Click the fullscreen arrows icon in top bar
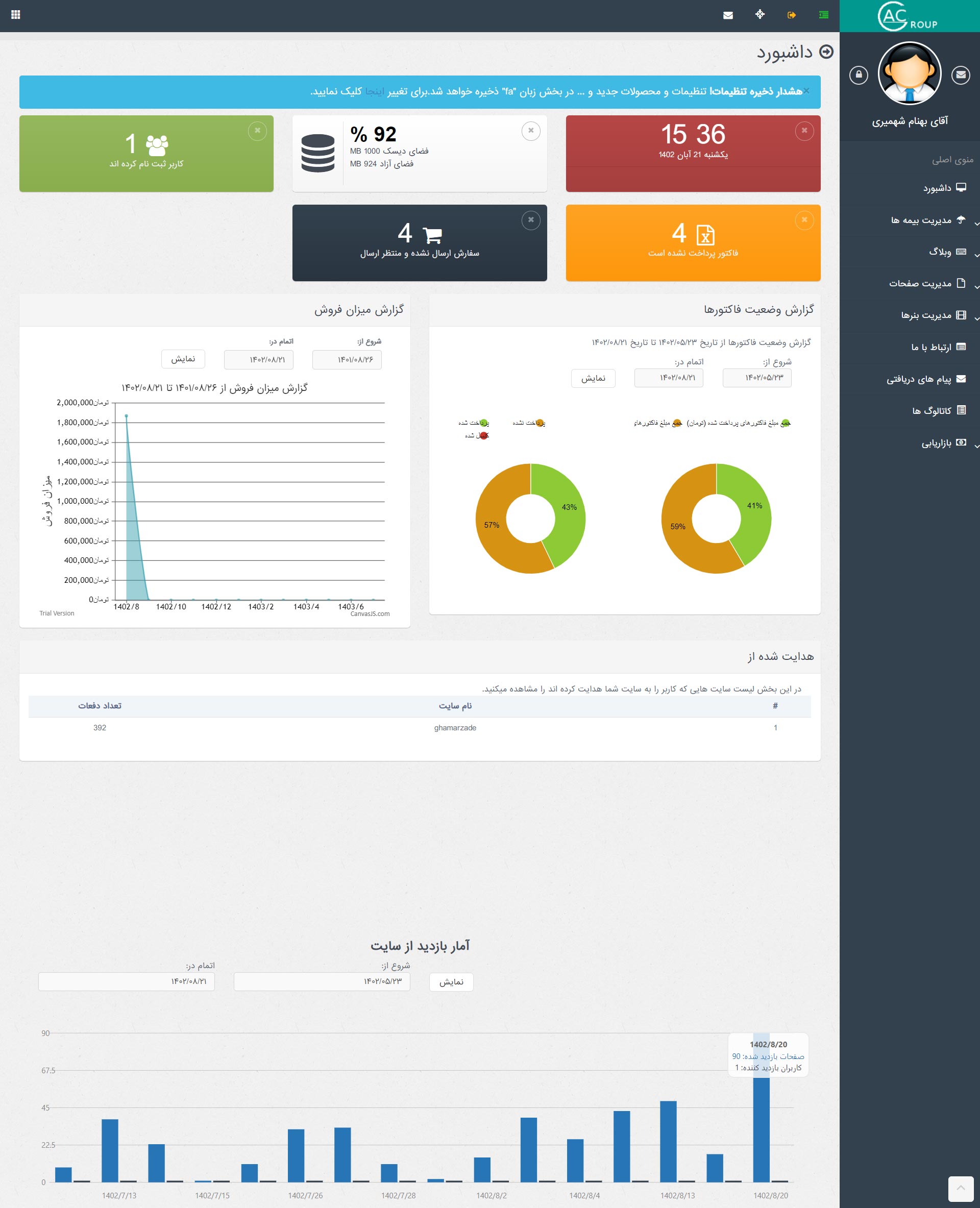980x1208 pixels. [x=760, y=15]
